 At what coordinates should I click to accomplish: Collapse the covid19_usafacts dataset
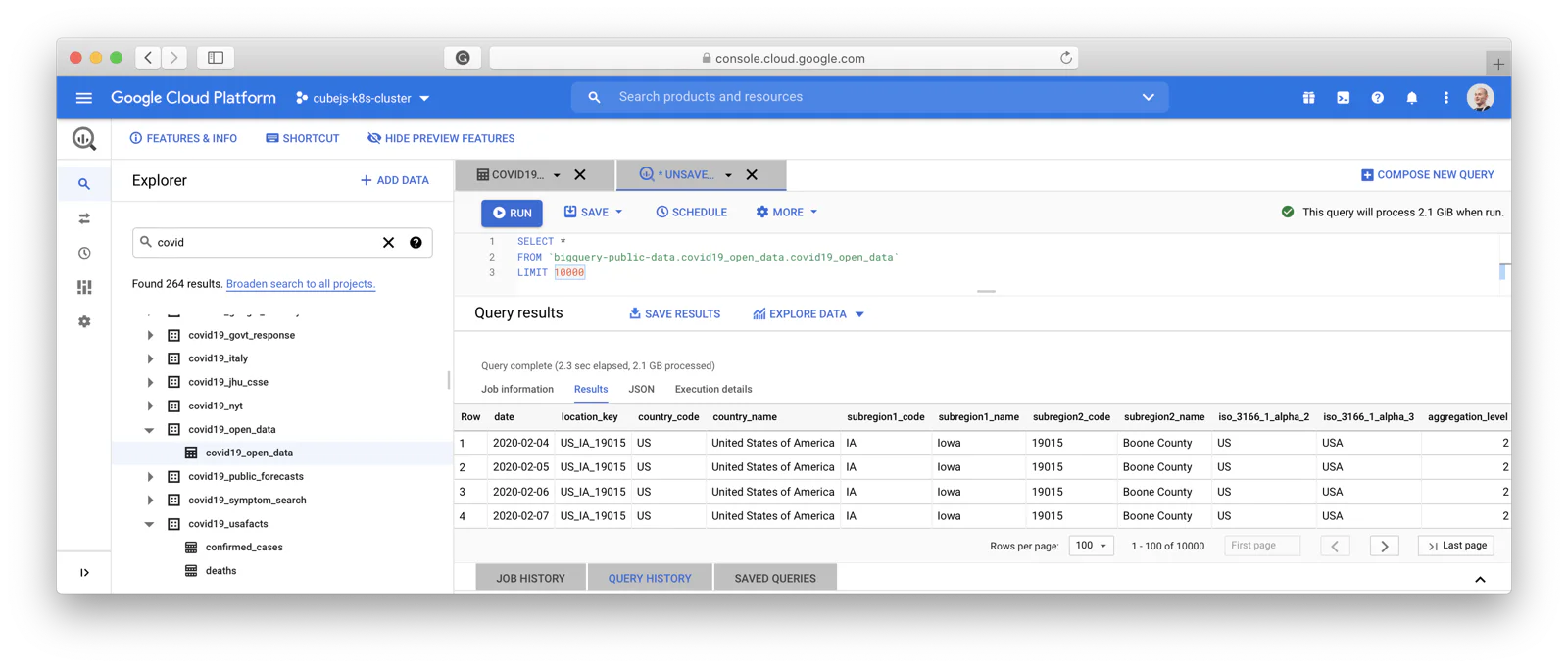(x=150, y=524)
